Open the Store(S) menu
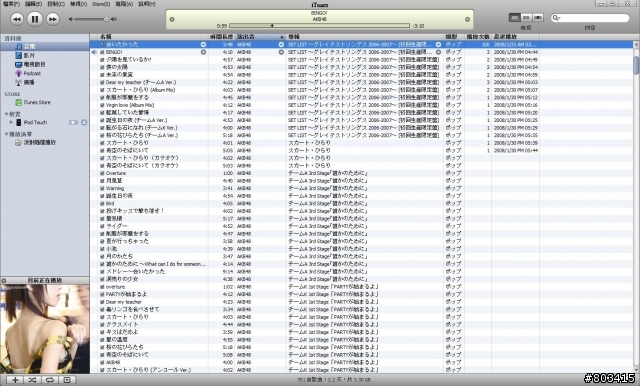The height and width of the screenshot is (386, 640). click(101, 4)
